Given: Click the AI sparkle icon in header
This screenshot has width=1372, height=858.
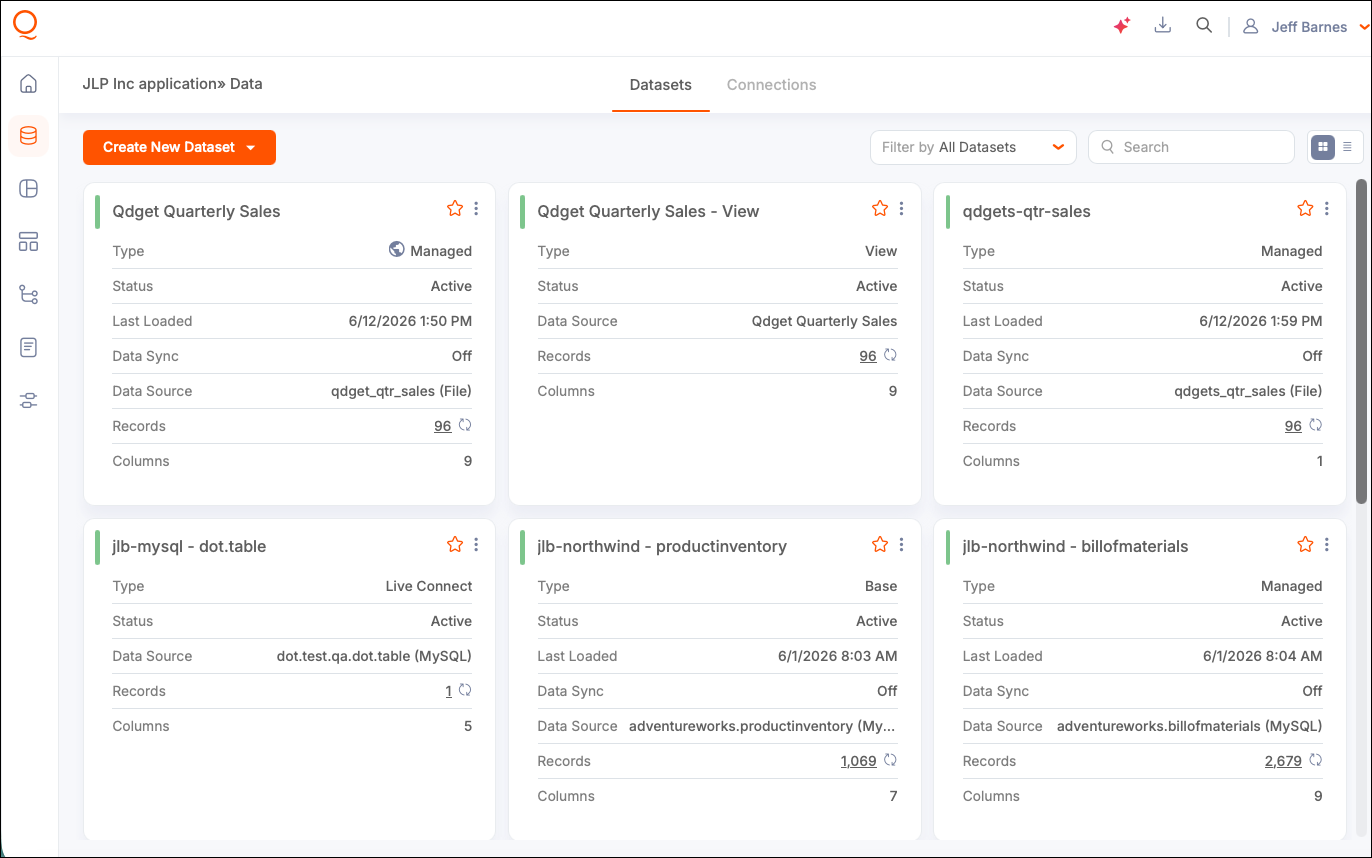Looking at the screenshot, I should click(x=1122, y=26).
